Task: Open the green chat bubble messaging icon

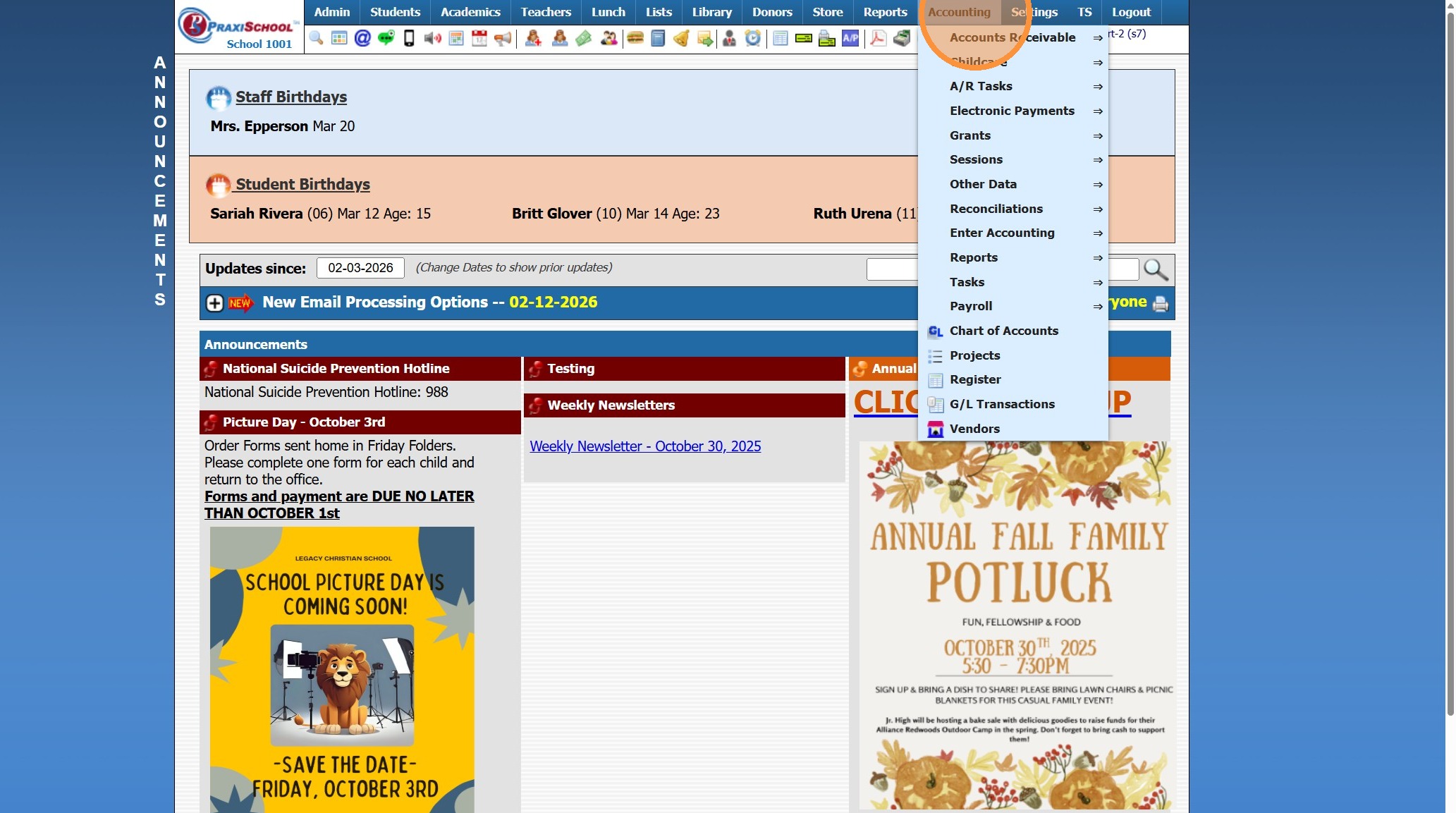Action: point(386,38)
